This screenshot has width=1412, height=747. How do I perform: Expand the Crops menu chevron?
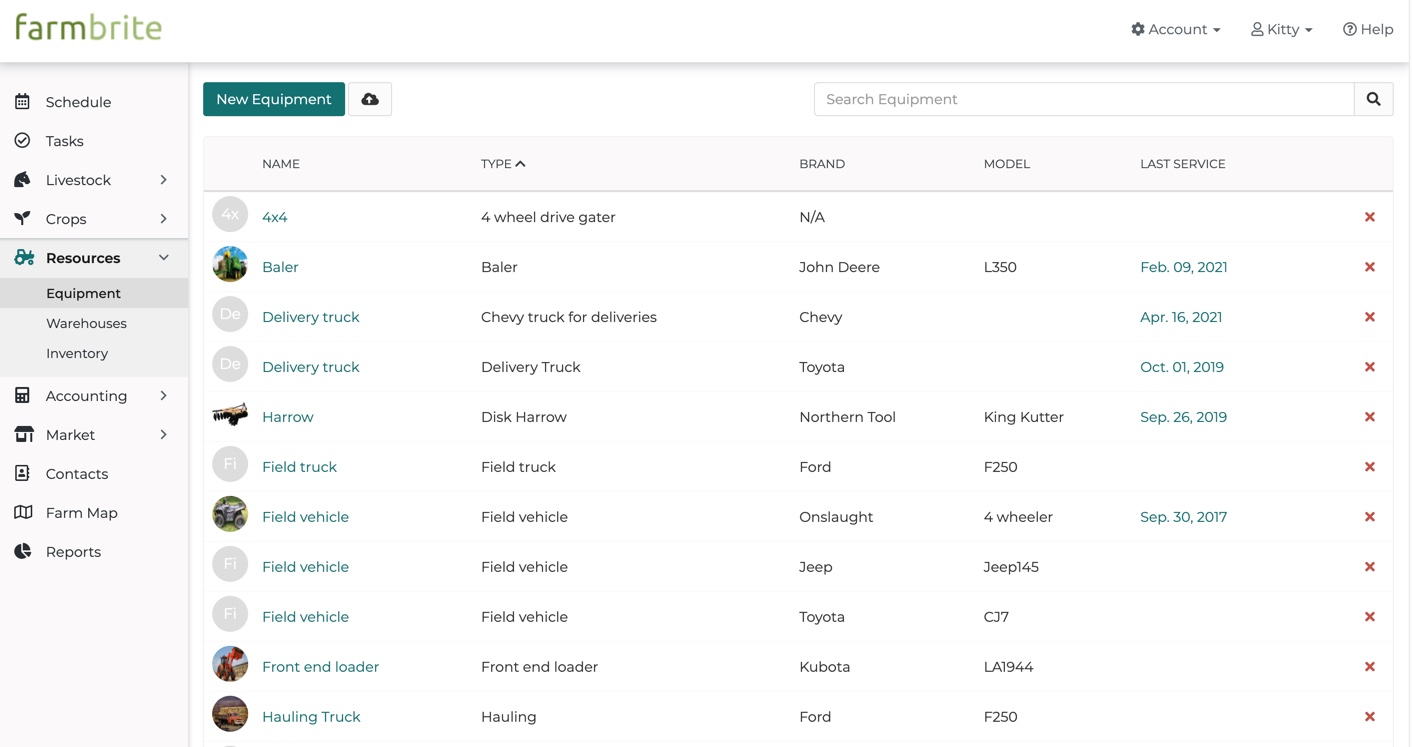click(x=164, y=219)
